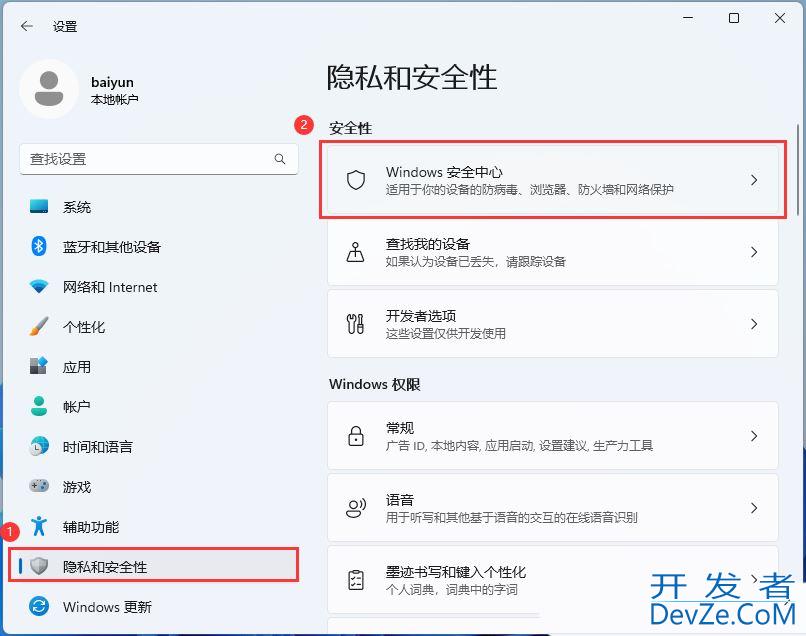Expand 常规 chevron arrow
The width and height of the screenshot is (806, 636).
tap(754, 436)
